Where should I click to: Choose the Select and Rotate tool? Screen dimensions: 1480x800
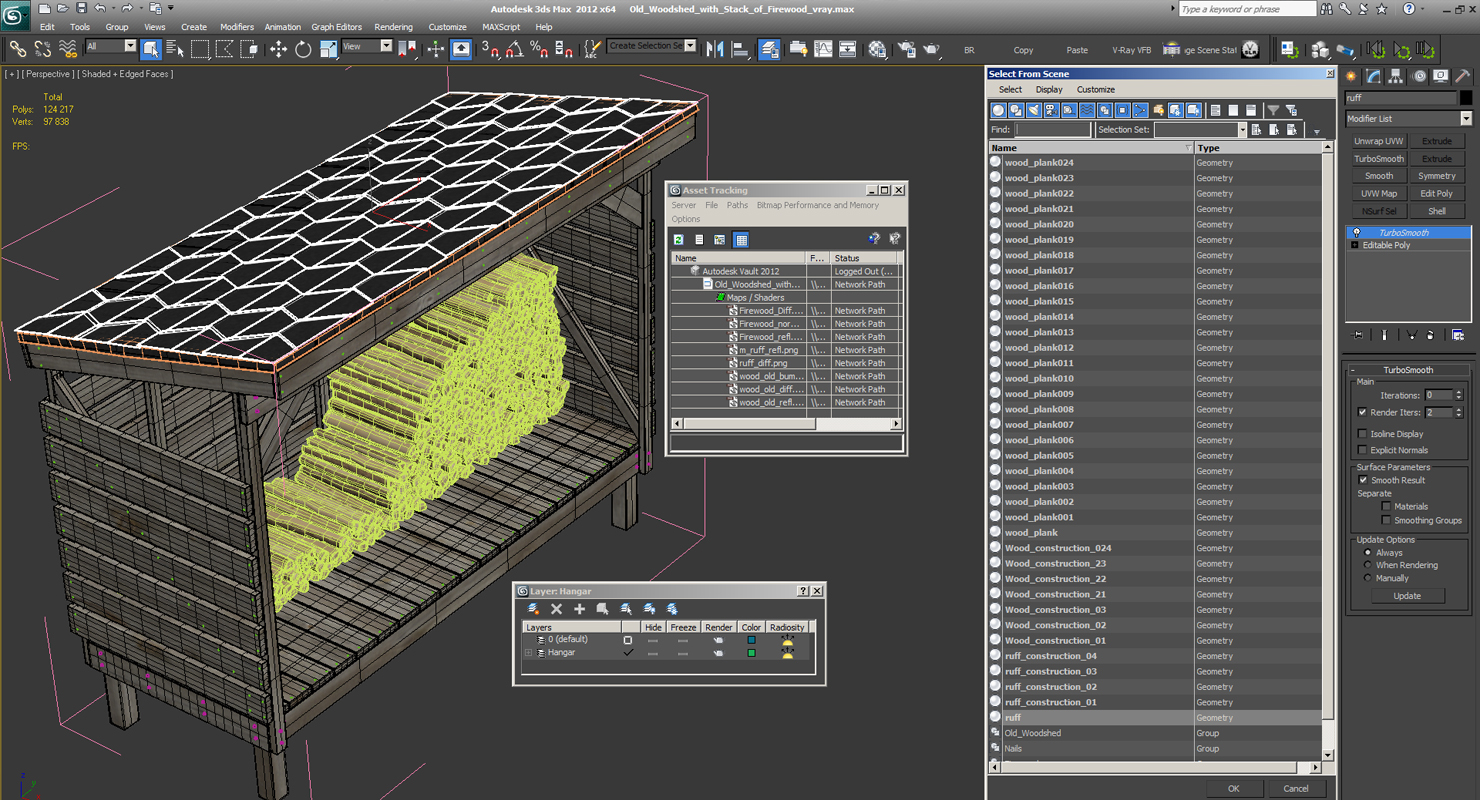click(303, 48)
